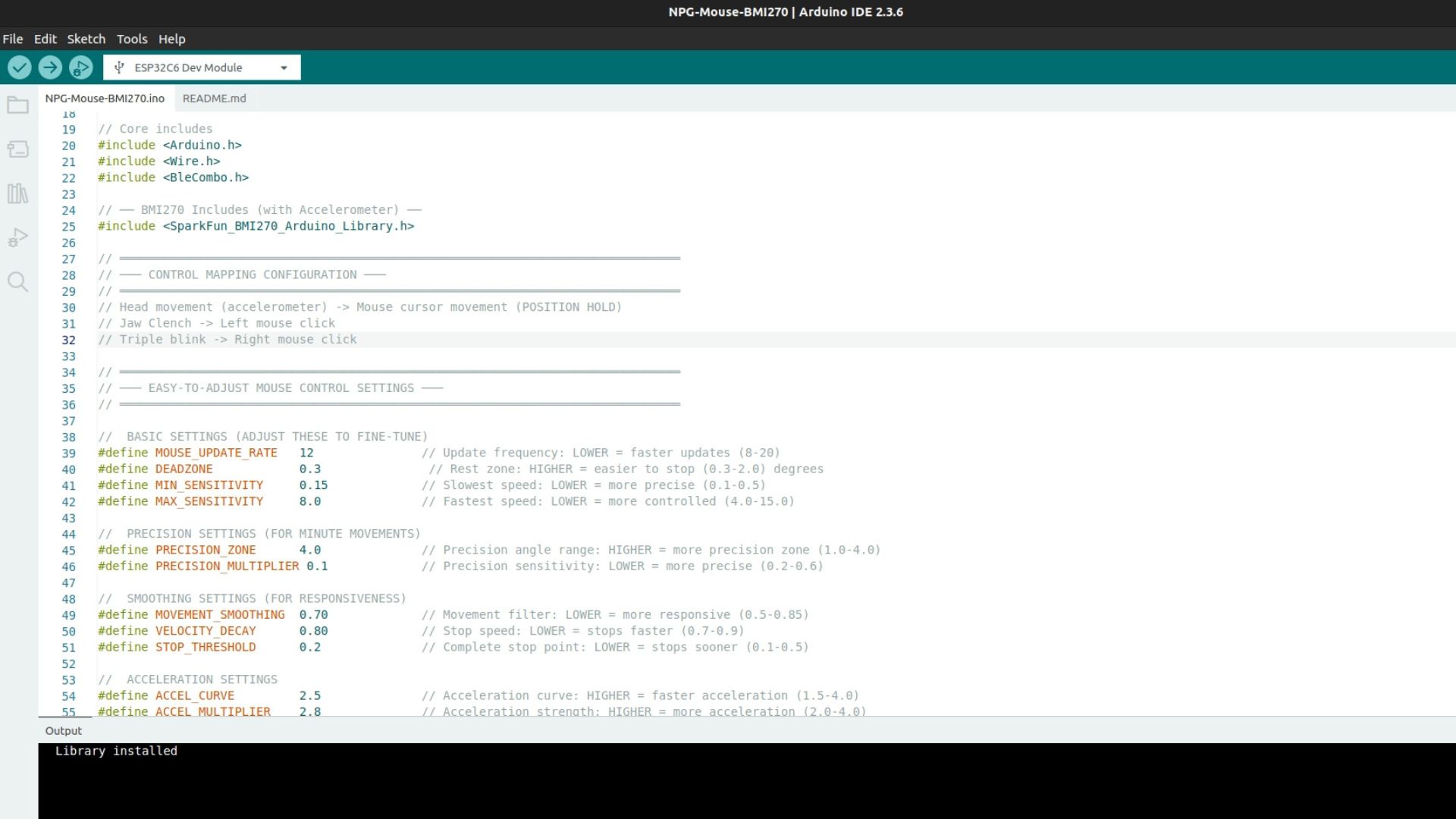Click the Verify sketch checkmark button

(19, 67)
